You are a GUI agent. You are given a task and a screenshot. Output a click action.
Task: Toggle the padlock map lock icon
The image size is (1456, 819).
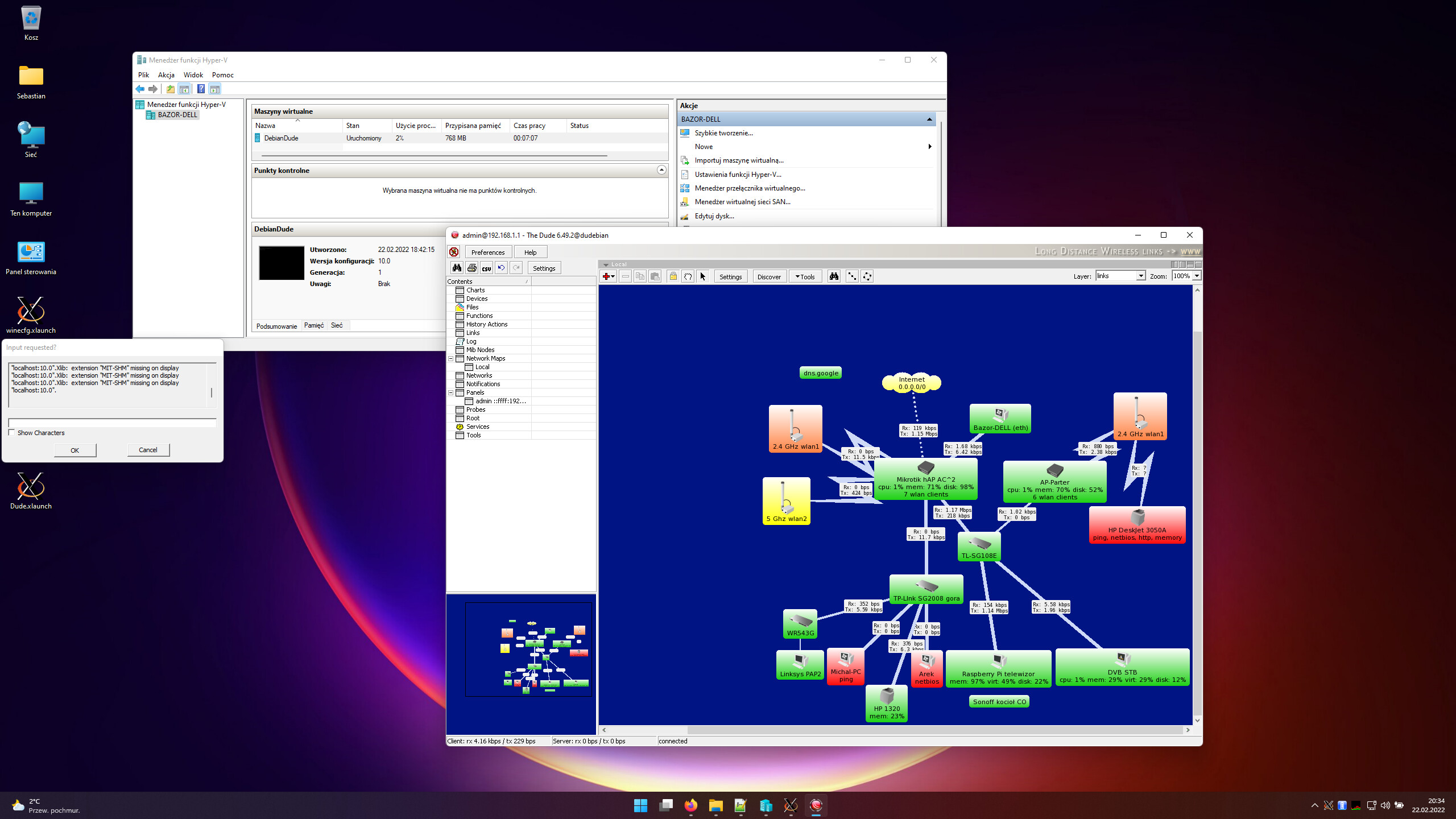pyautogui.click(x=673, y=276)
